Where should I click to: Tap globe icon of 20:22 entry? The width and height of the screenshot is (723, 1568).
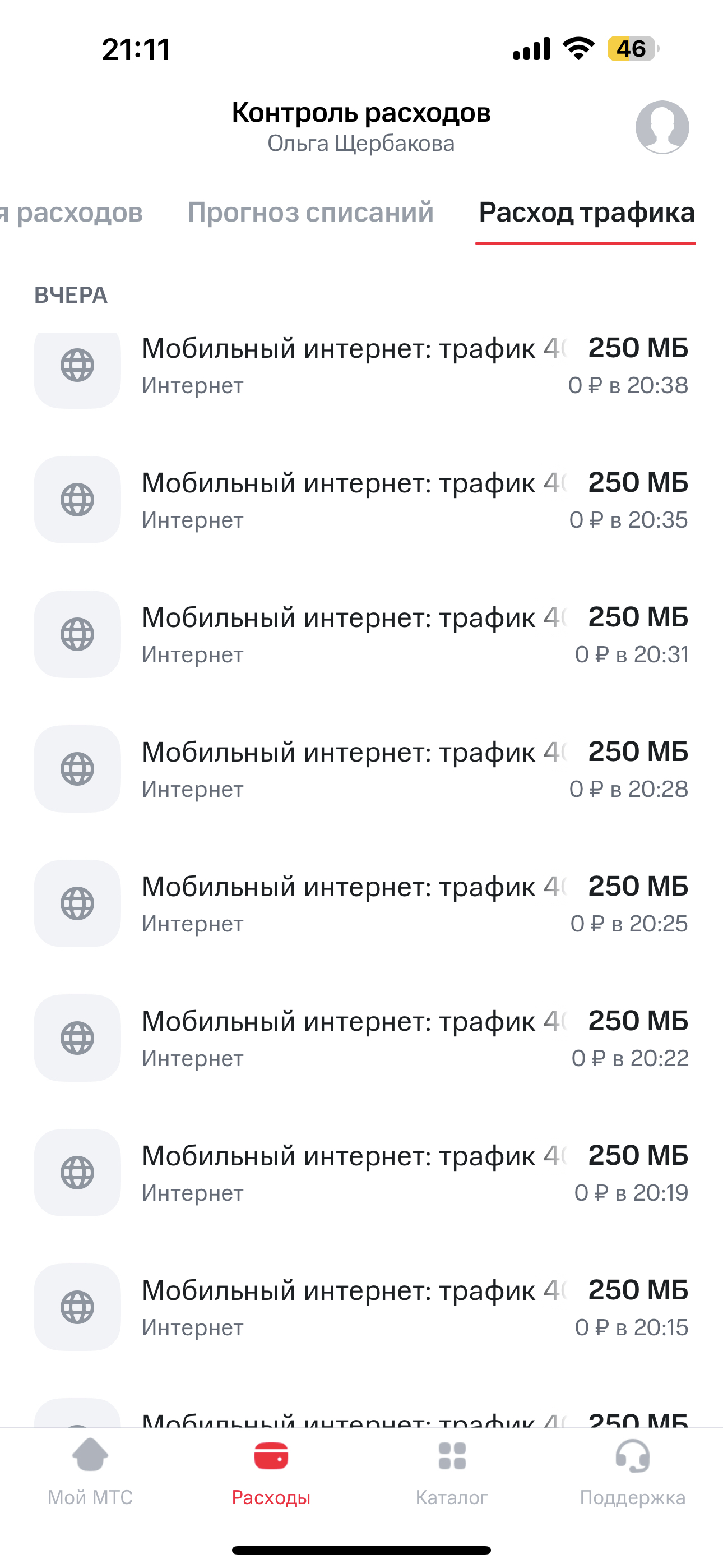[77, 1038]
